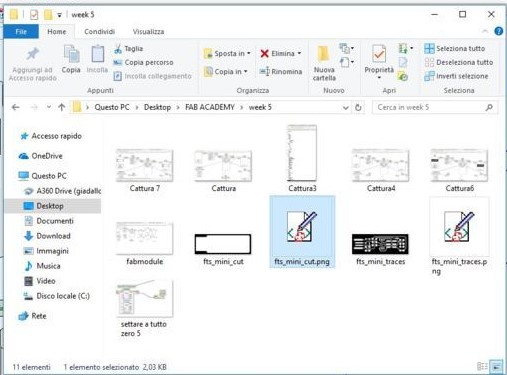Open Copia in dropdown

tap(226, 71)
